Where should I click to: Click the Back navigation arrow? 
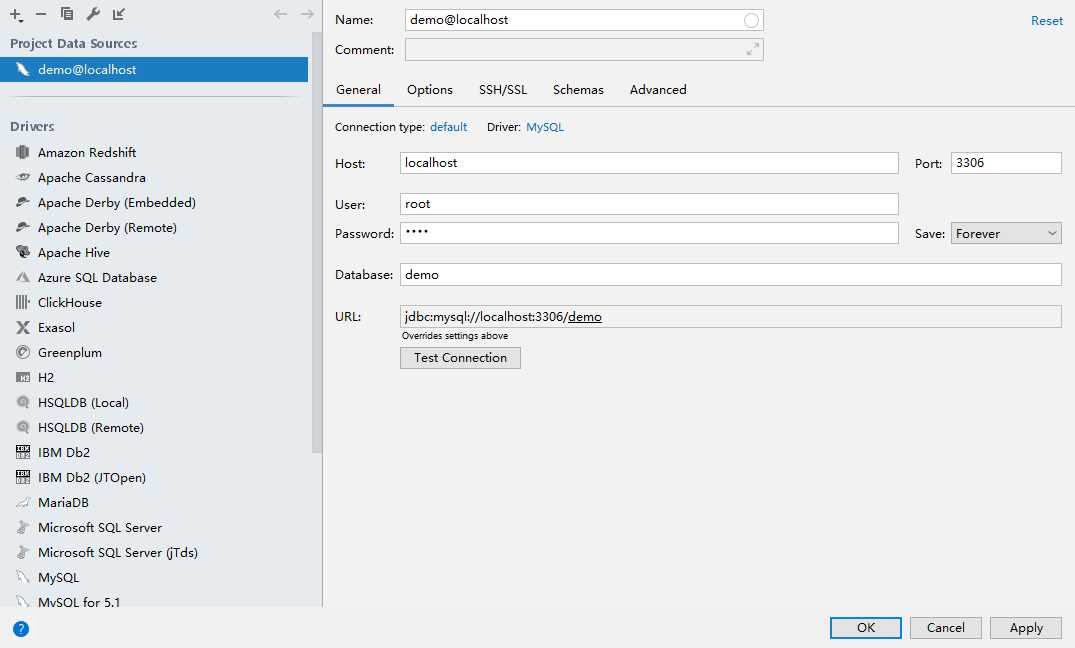(280, 14)
